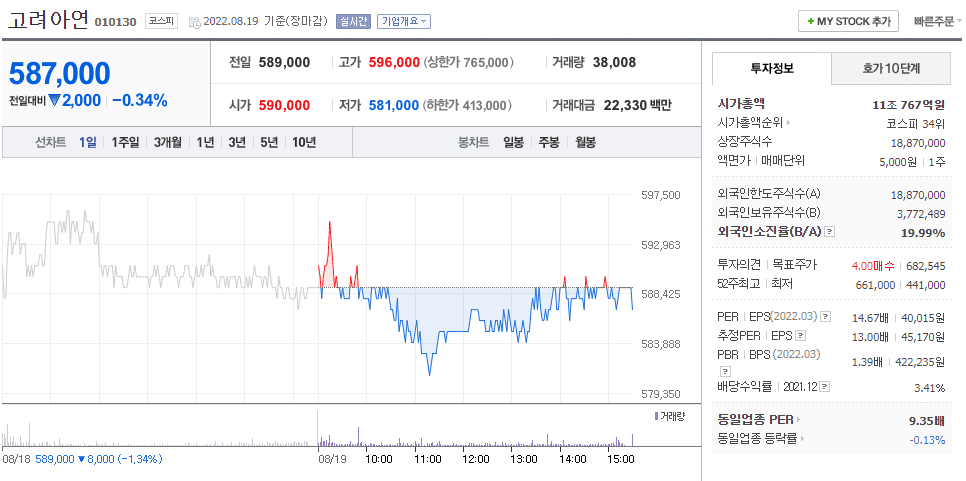Image resolution: width=966 pixels, height=481 pixels.
Task: Show the 월봉 candlestick chart
Action: 585,142
